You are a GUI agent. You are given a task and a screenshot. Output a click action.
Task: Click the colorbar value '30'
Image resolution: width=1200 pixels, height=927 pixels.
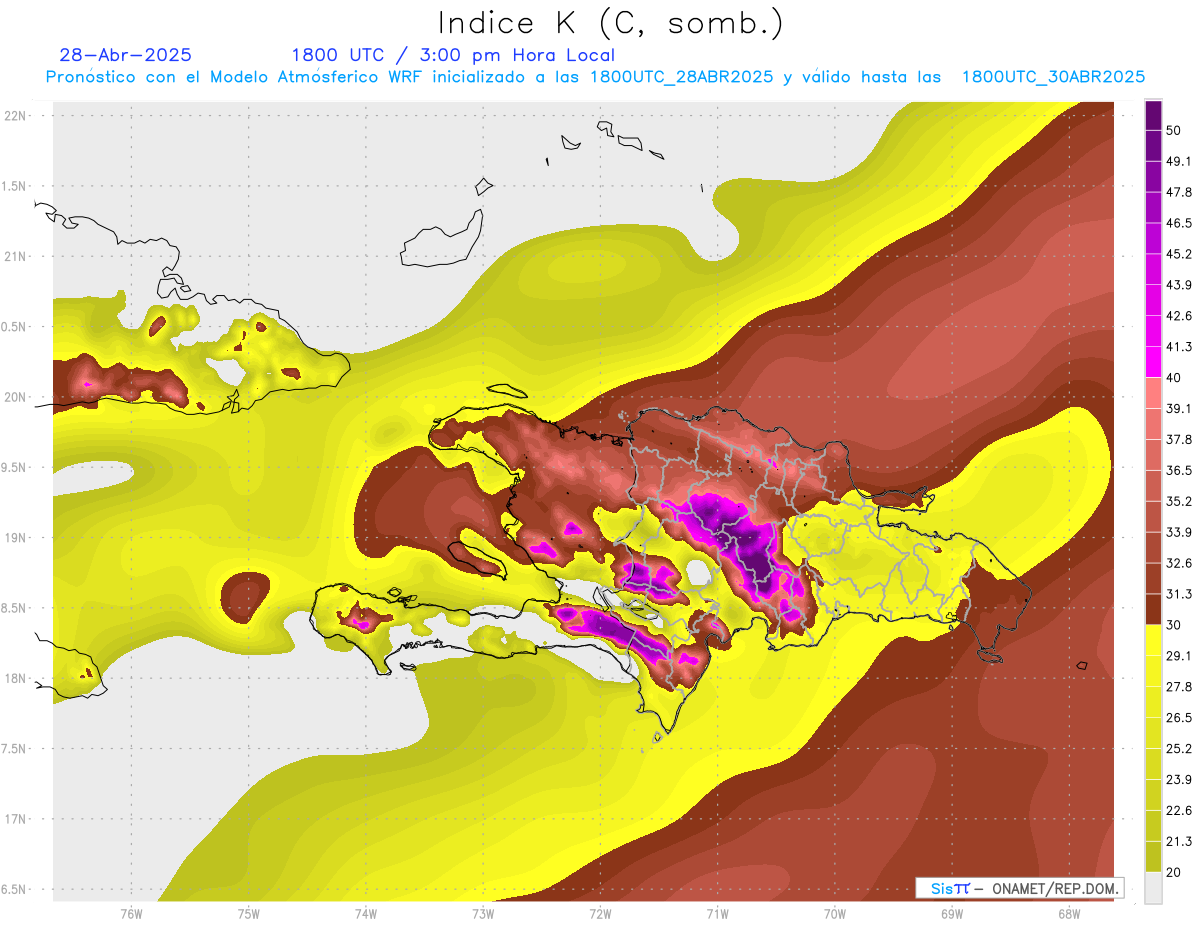(x=1174, y=625)
